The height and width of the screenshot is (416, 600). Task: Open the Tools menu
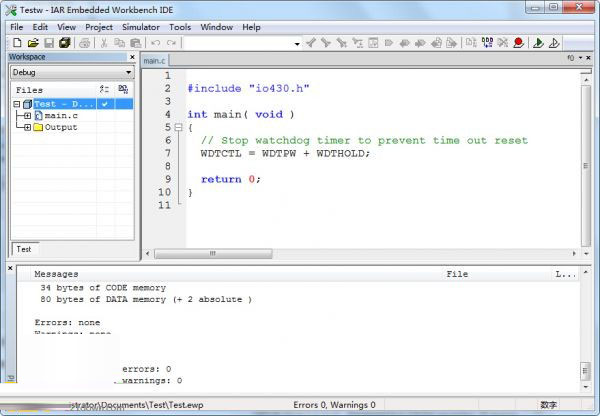(180, 27)
